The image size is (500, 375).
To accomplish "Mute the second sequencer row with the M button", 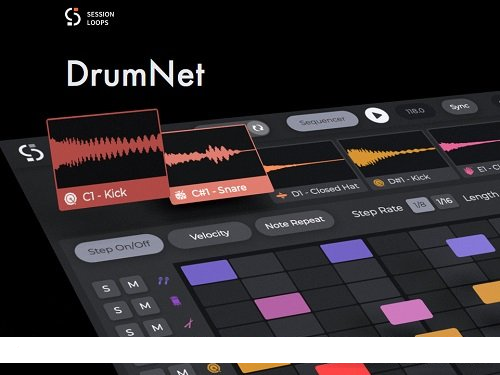I will (x=145, y=306).
